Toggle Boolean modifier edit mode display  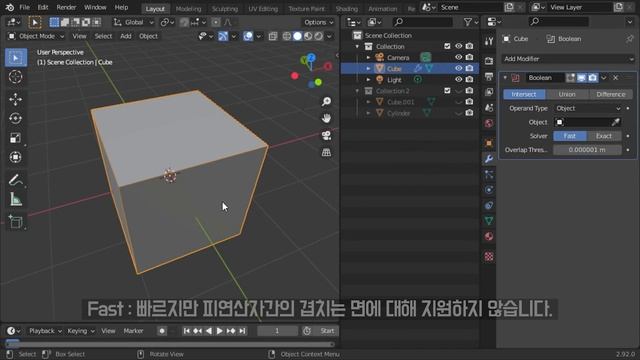pyautogui.click(x=570, y=78)
